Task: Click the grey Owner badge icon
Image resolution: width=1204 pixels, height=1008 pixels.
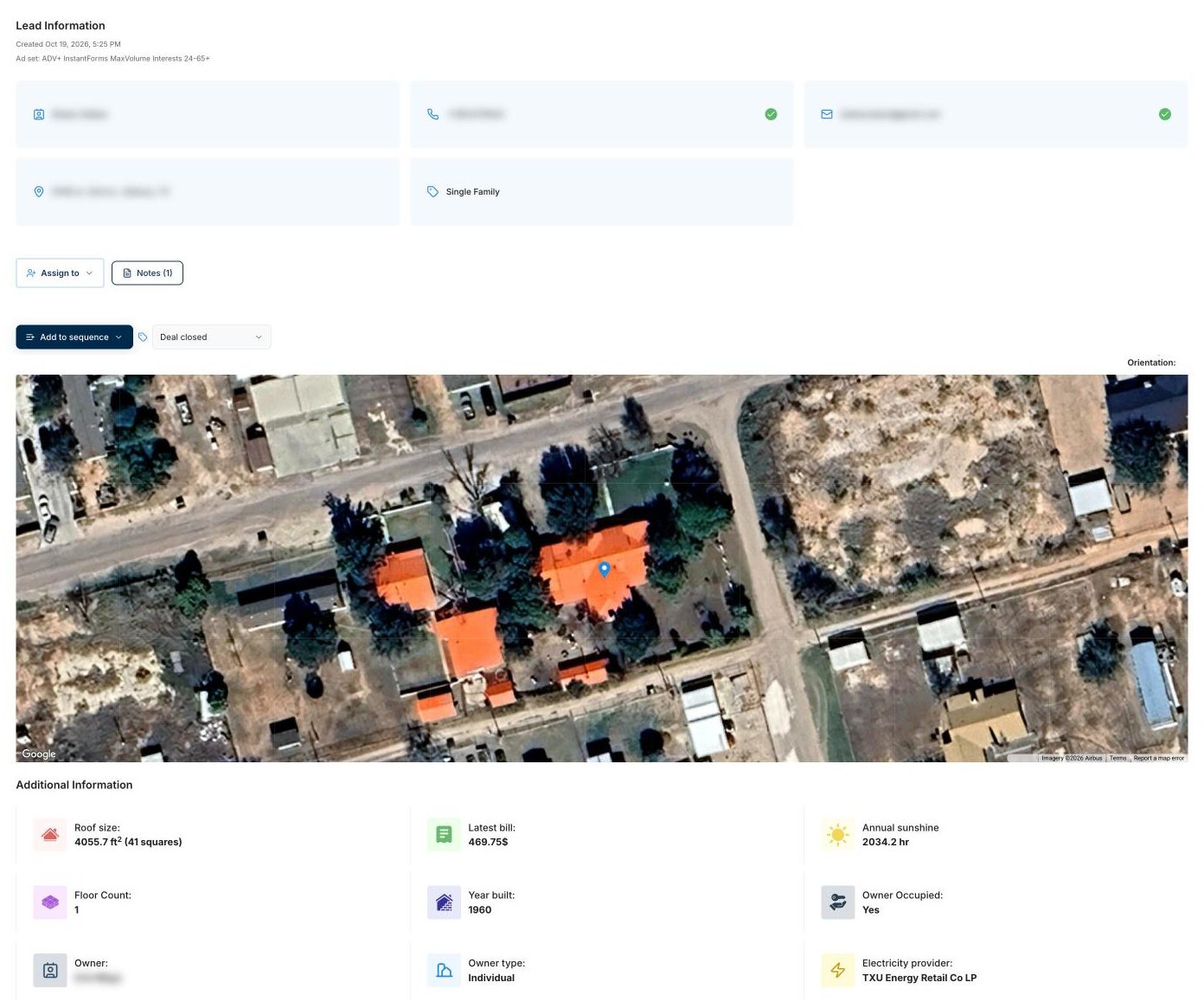Action: [50, 971]
